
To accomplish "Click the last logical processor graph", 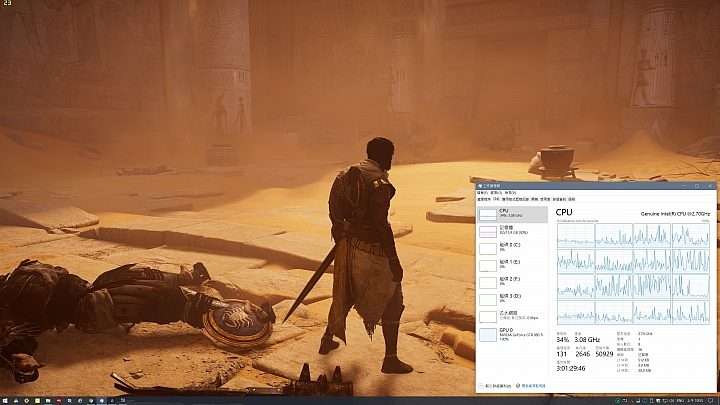I will click(x=691, y=312).
